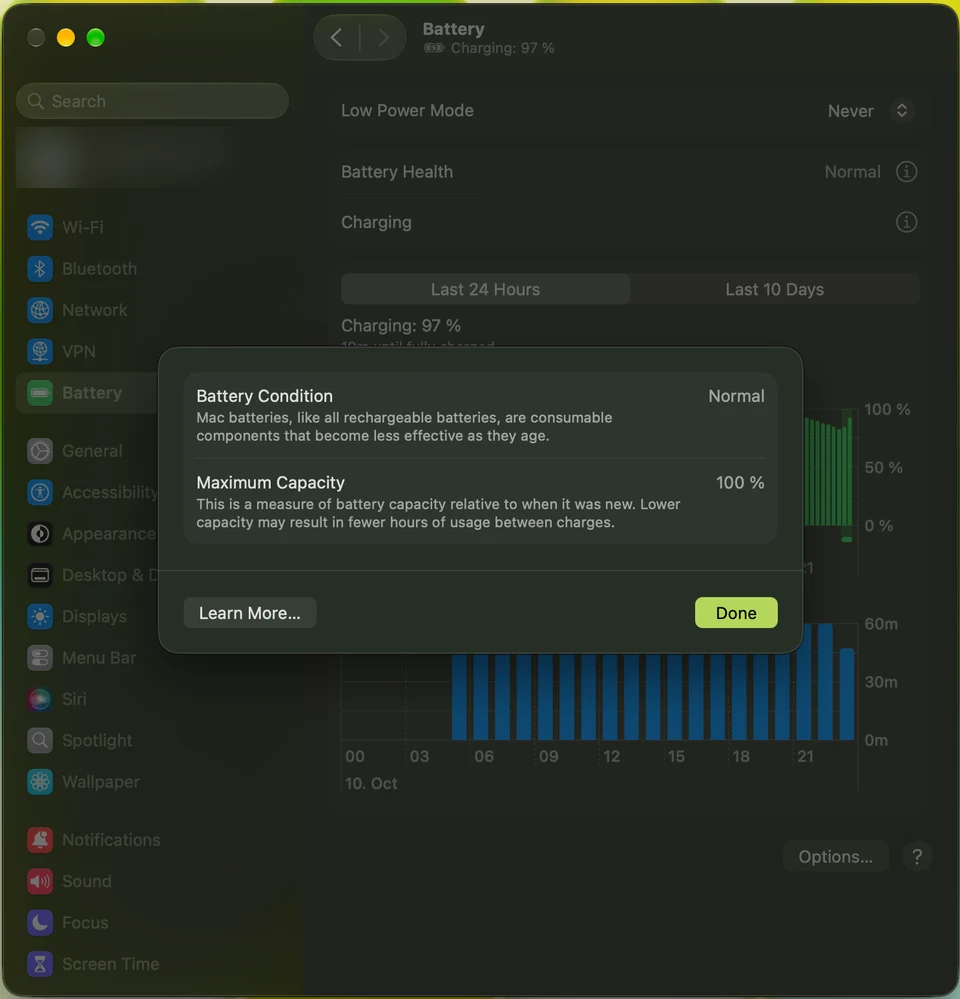This screenshot has height=999, width=960.
Task: Switch to the Last 24 Hours tab
Action: coord(485,289)
